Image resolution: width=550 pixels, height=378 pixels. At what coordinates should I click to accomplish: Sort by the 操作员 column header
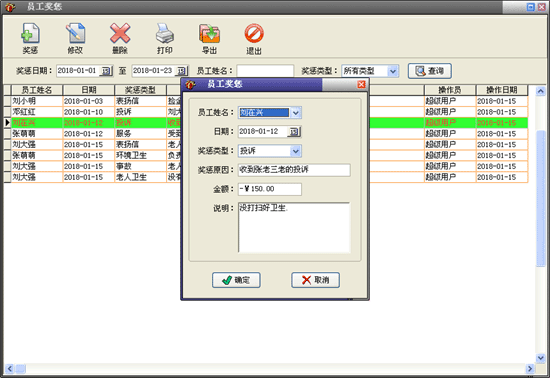click(x=450, y=90)
